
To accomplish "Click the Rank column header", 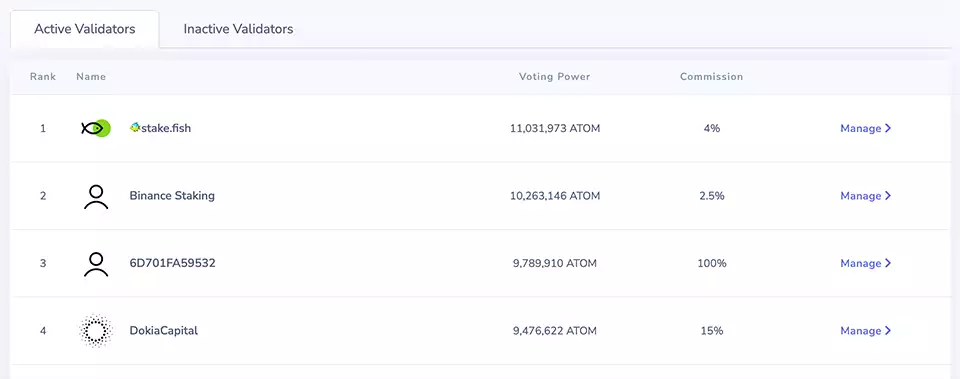I will point(43,77).
